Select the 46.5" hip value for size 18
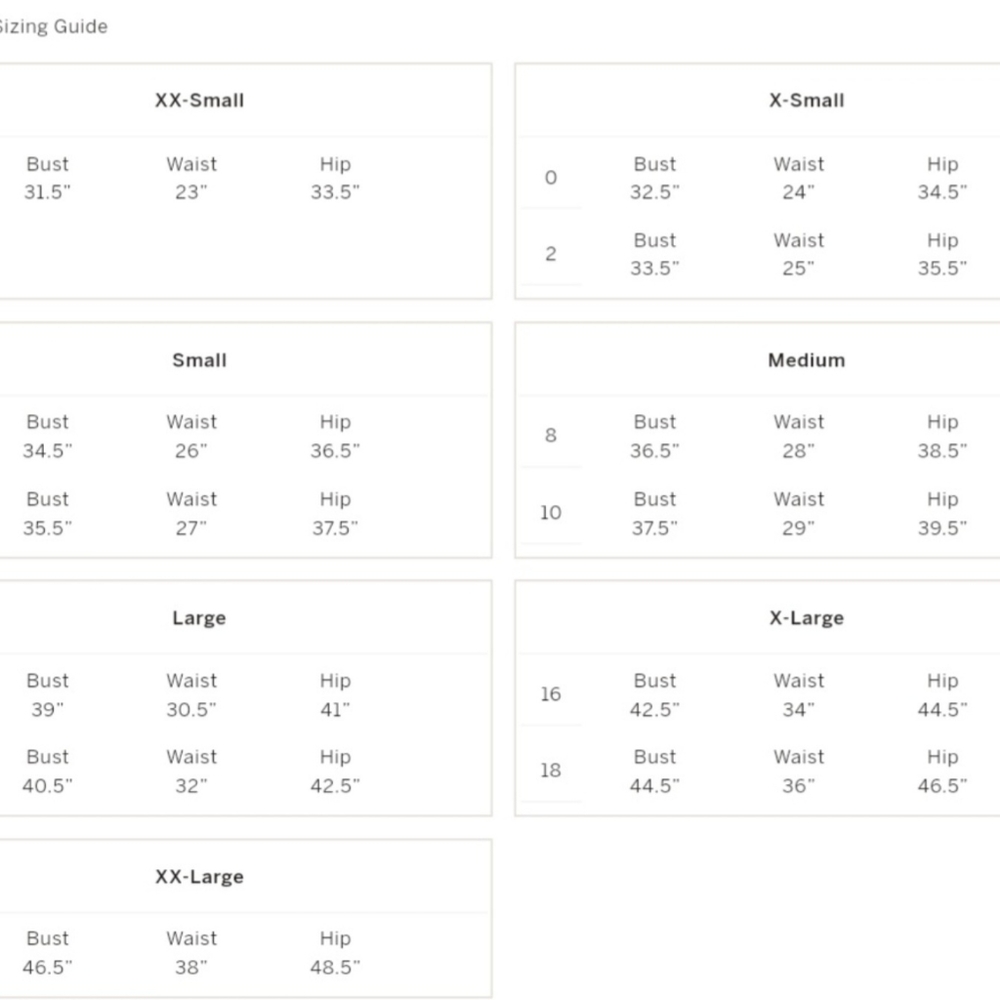Viewport: 1000px width, 1000px height. pos(942,786)
